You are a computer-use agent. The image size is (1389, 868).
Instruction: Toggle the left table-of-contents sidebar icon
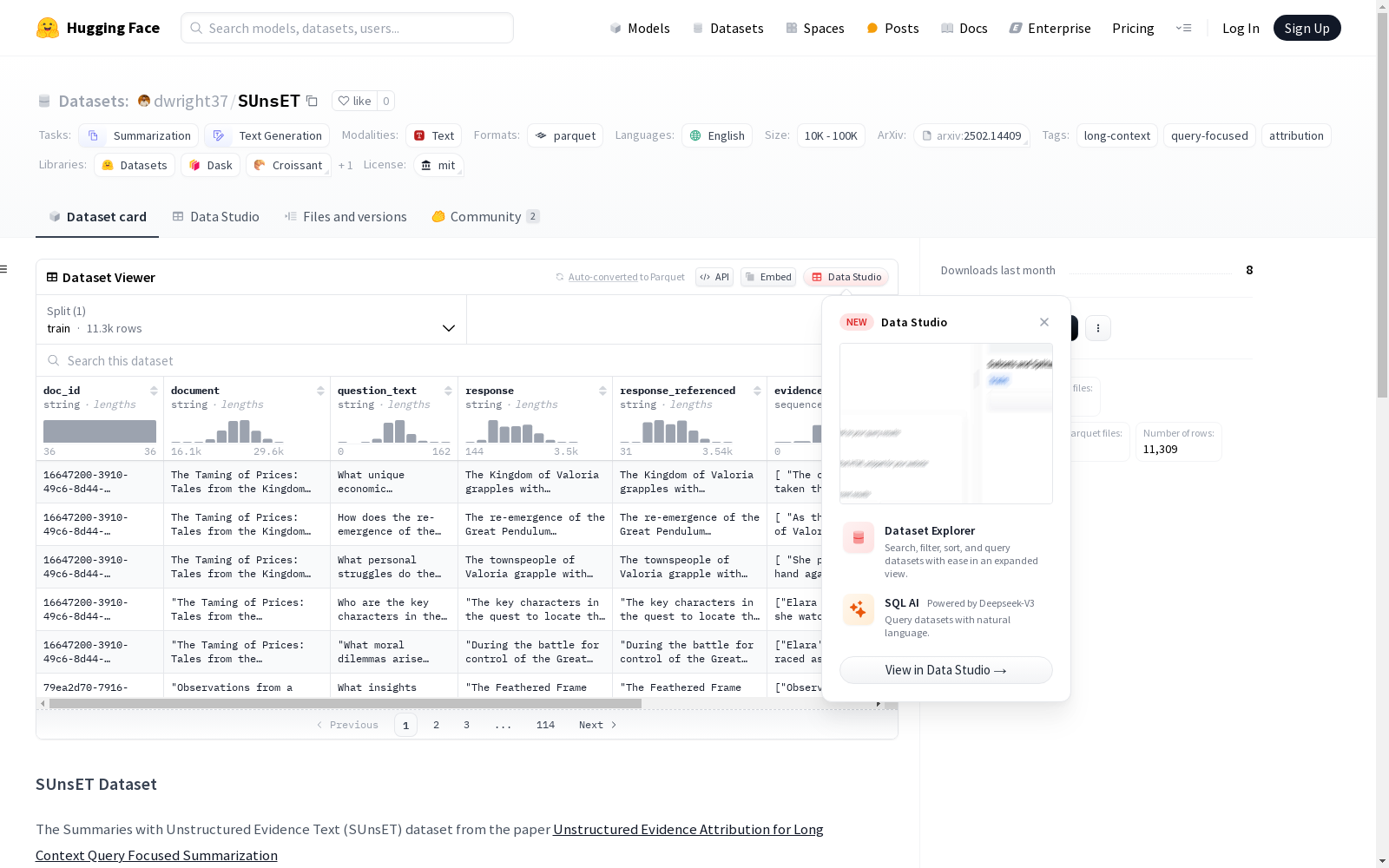[3, 269]
